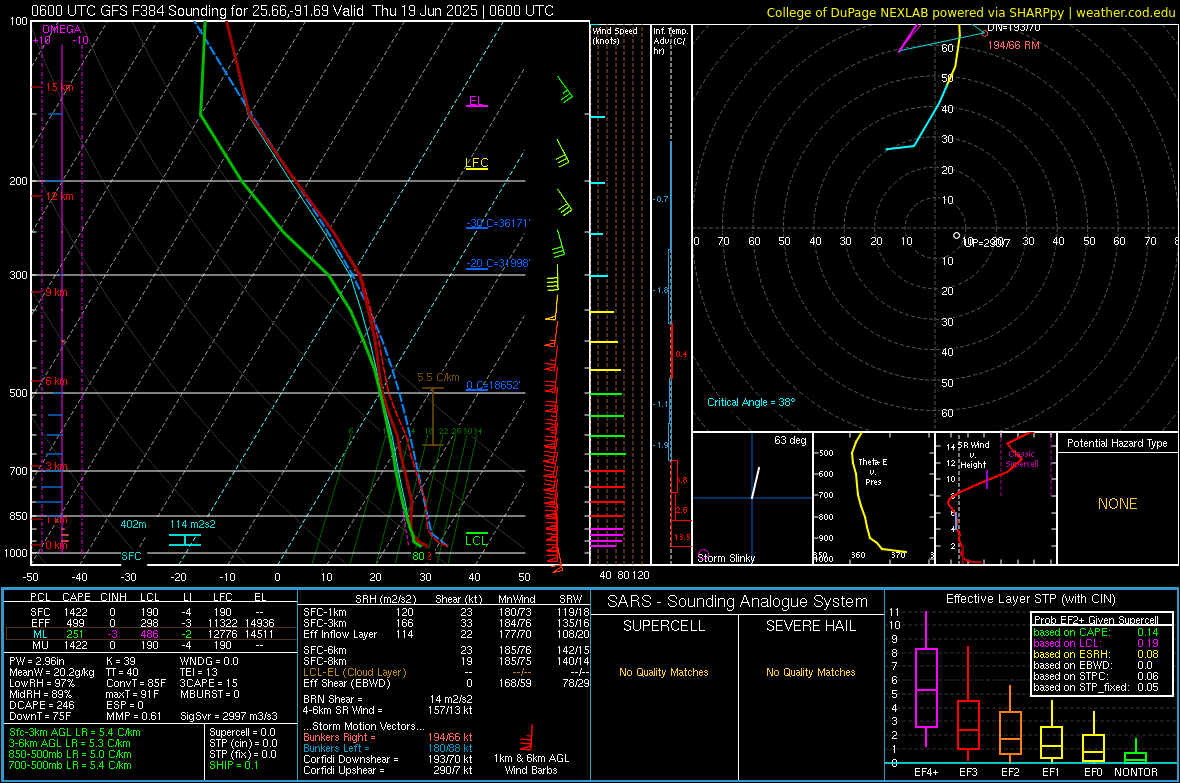This screenshot has height=783, width=1180.
Task: Click the 0 C=18652' freezing level label
Action: pyautogui.click(x=493, y=385)
